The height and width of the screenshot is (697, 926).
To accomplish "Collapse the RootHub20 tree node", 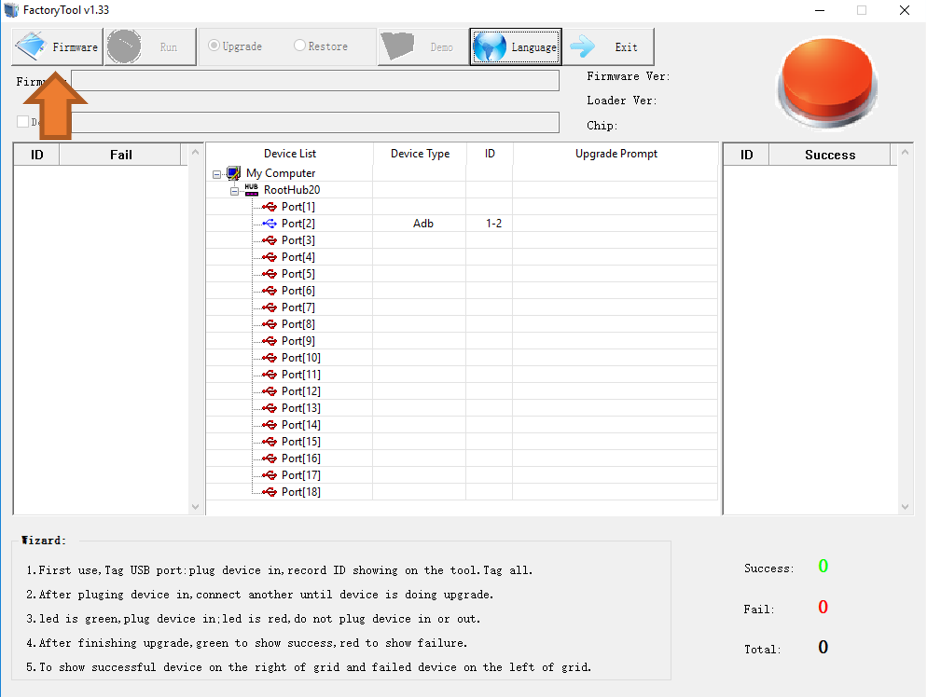I will [x=234, y=191].
